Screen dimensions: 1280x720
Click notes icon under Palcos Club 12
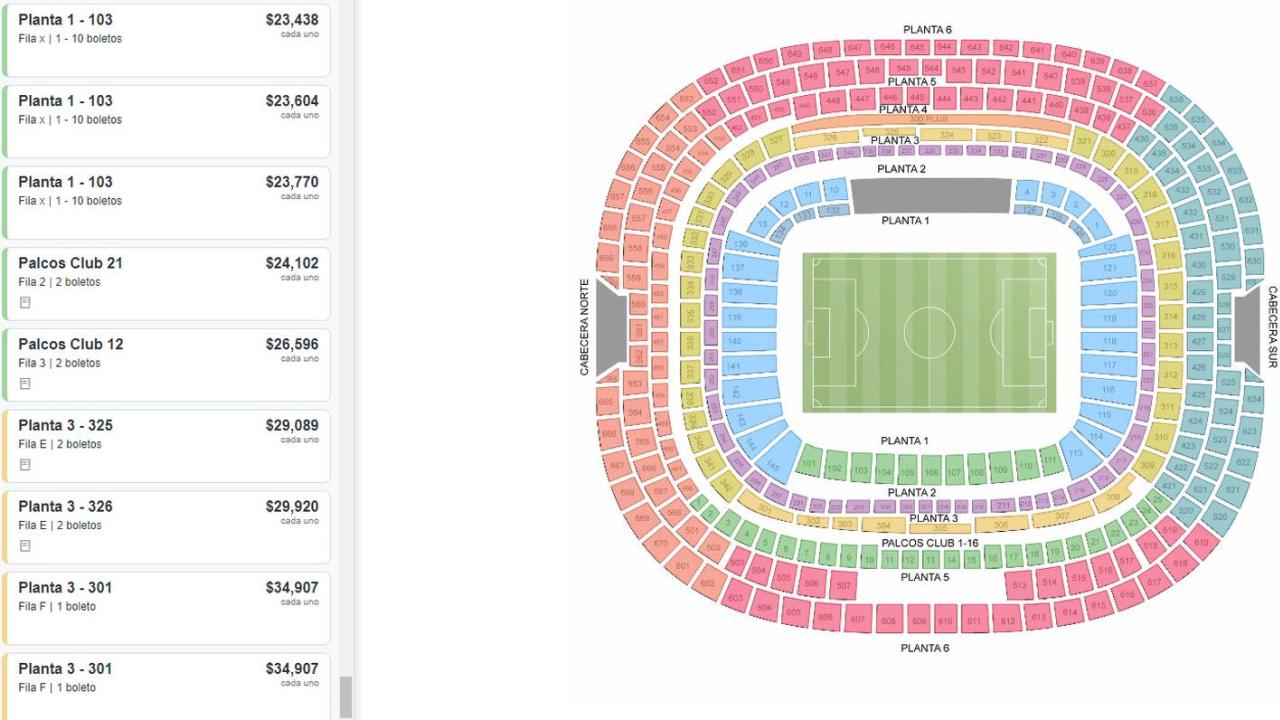click(25, 383)
